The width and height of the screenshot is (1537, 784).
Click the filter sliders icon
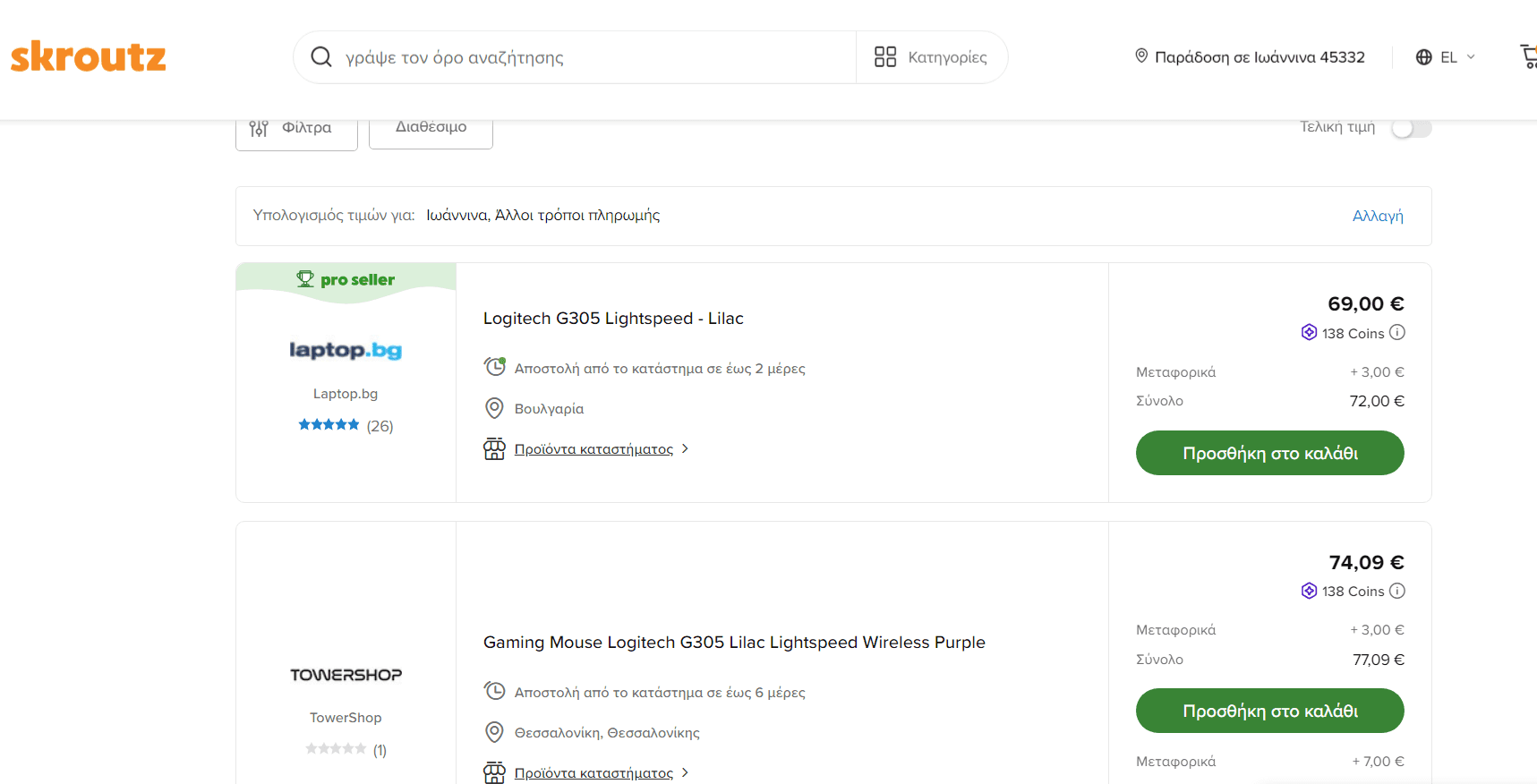(x=259, y=128)
